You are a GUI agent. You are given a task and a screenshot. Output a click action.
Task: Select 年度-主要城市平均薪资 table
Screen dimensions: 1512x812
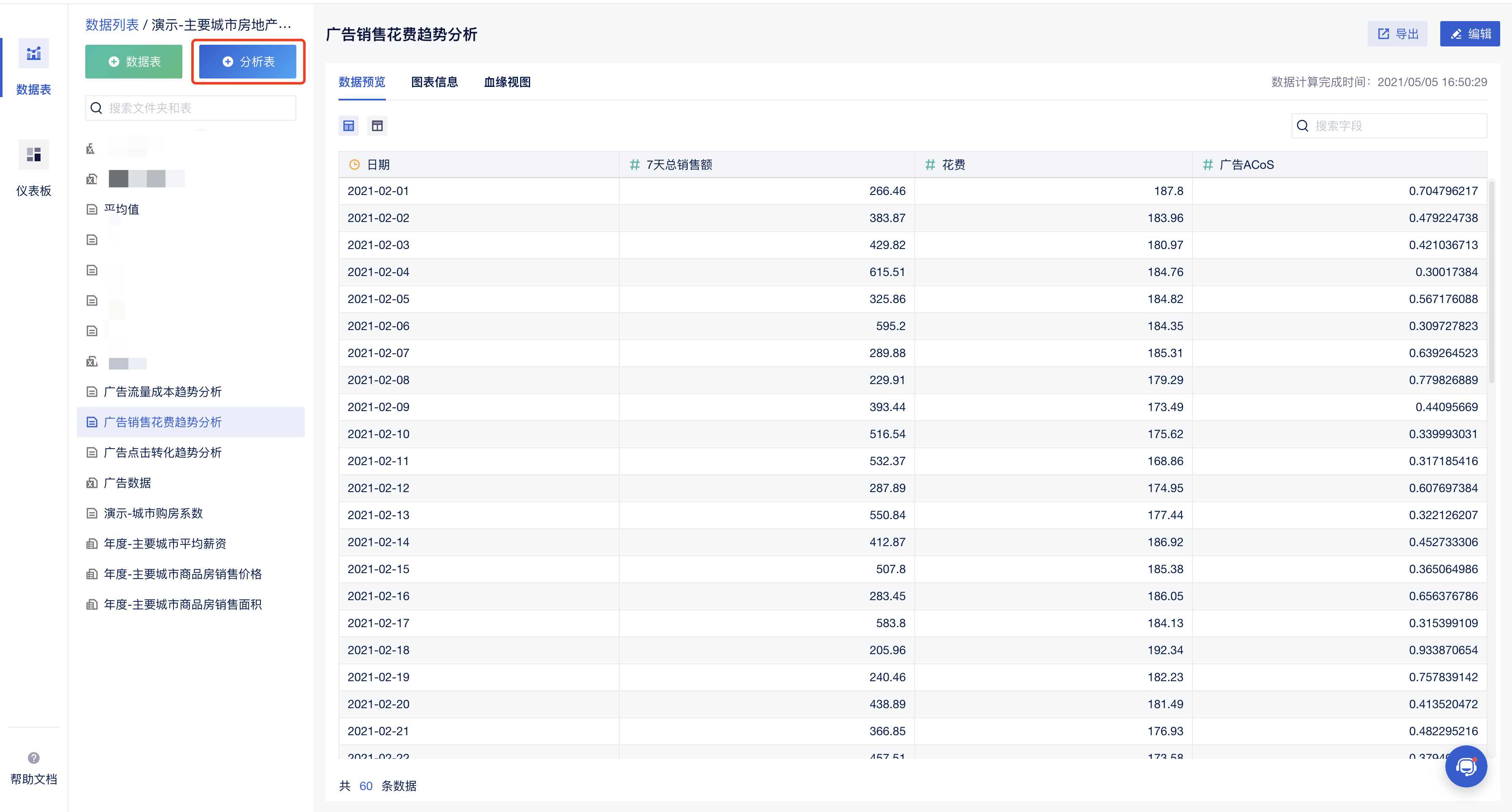point(165,544)
